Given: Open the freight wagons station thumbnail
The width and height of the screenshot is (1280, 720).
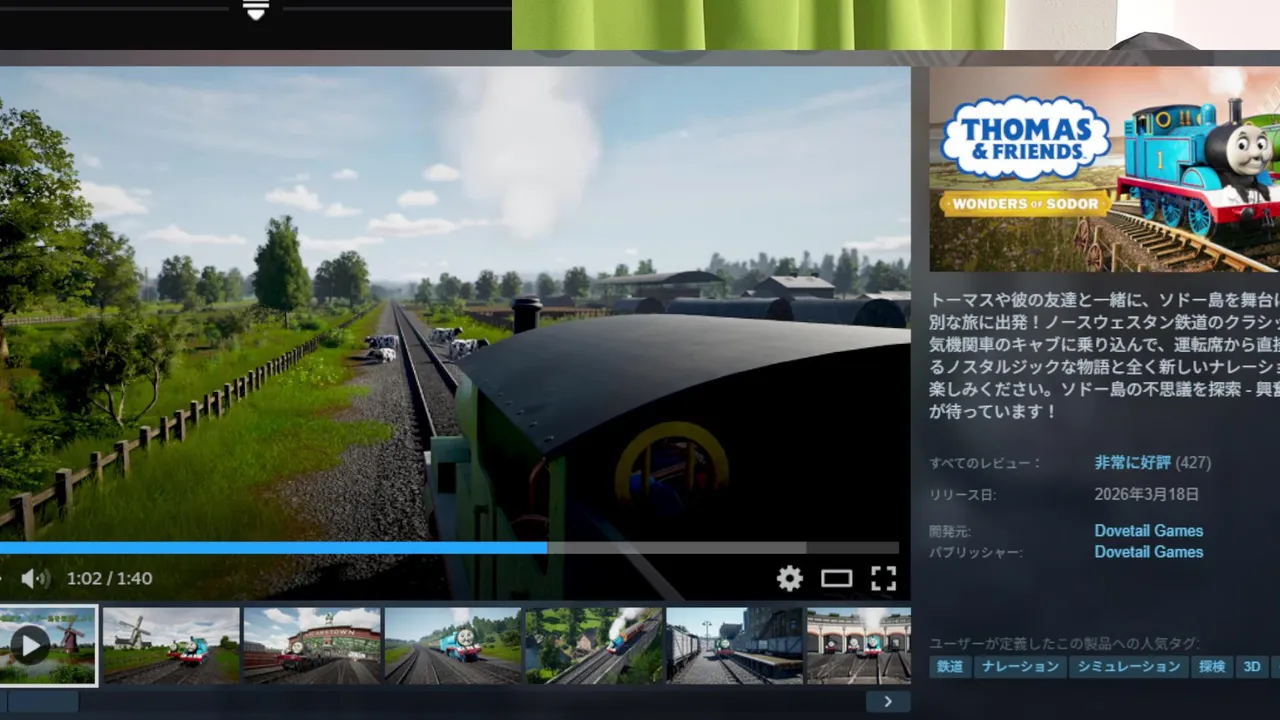Looking at the screenshot, I should pos(735,645).
